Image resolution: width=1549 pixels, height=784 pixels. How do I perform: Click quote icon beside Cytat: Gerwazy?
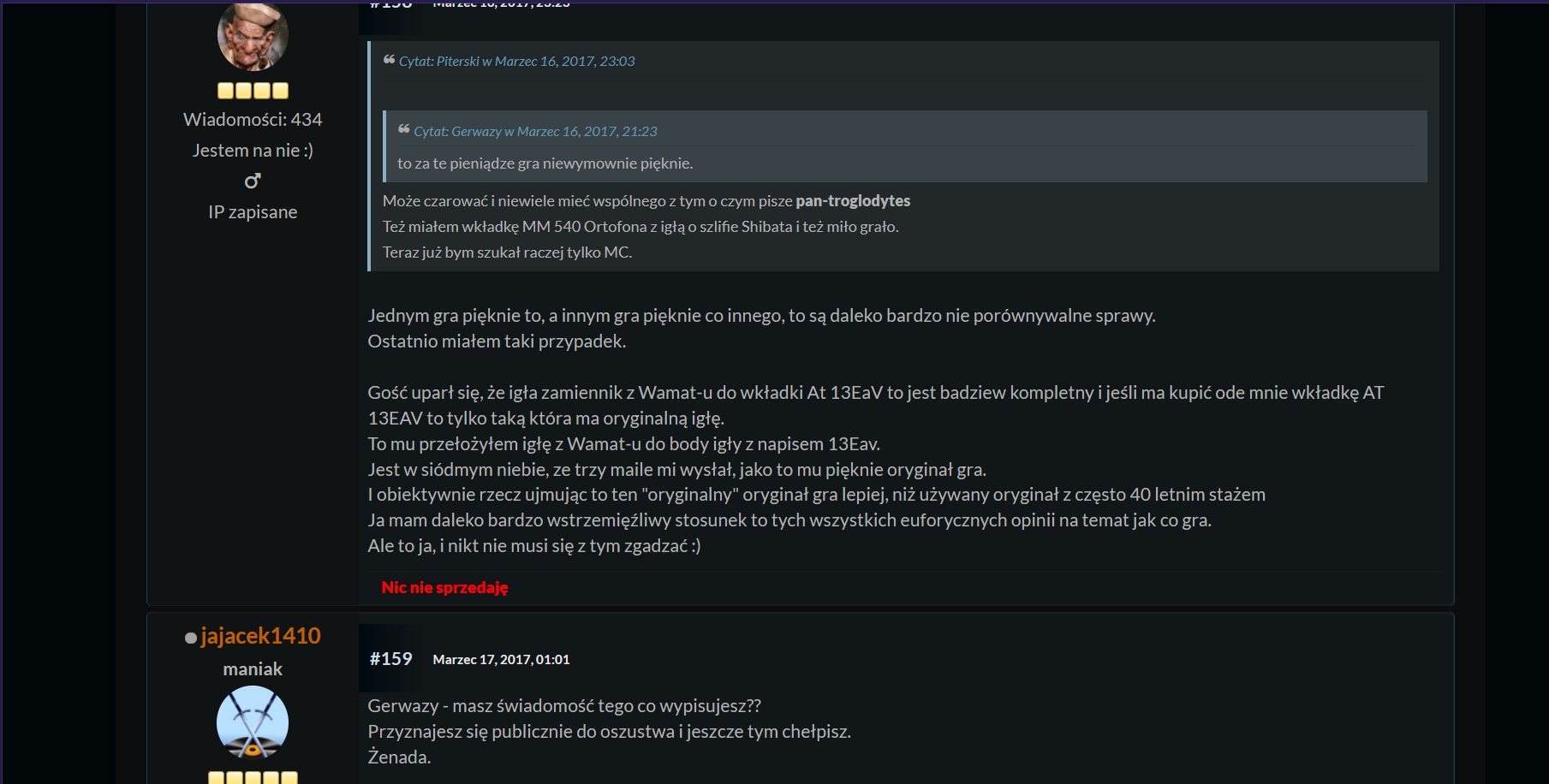pyautogui.click(x=403, y=130)
